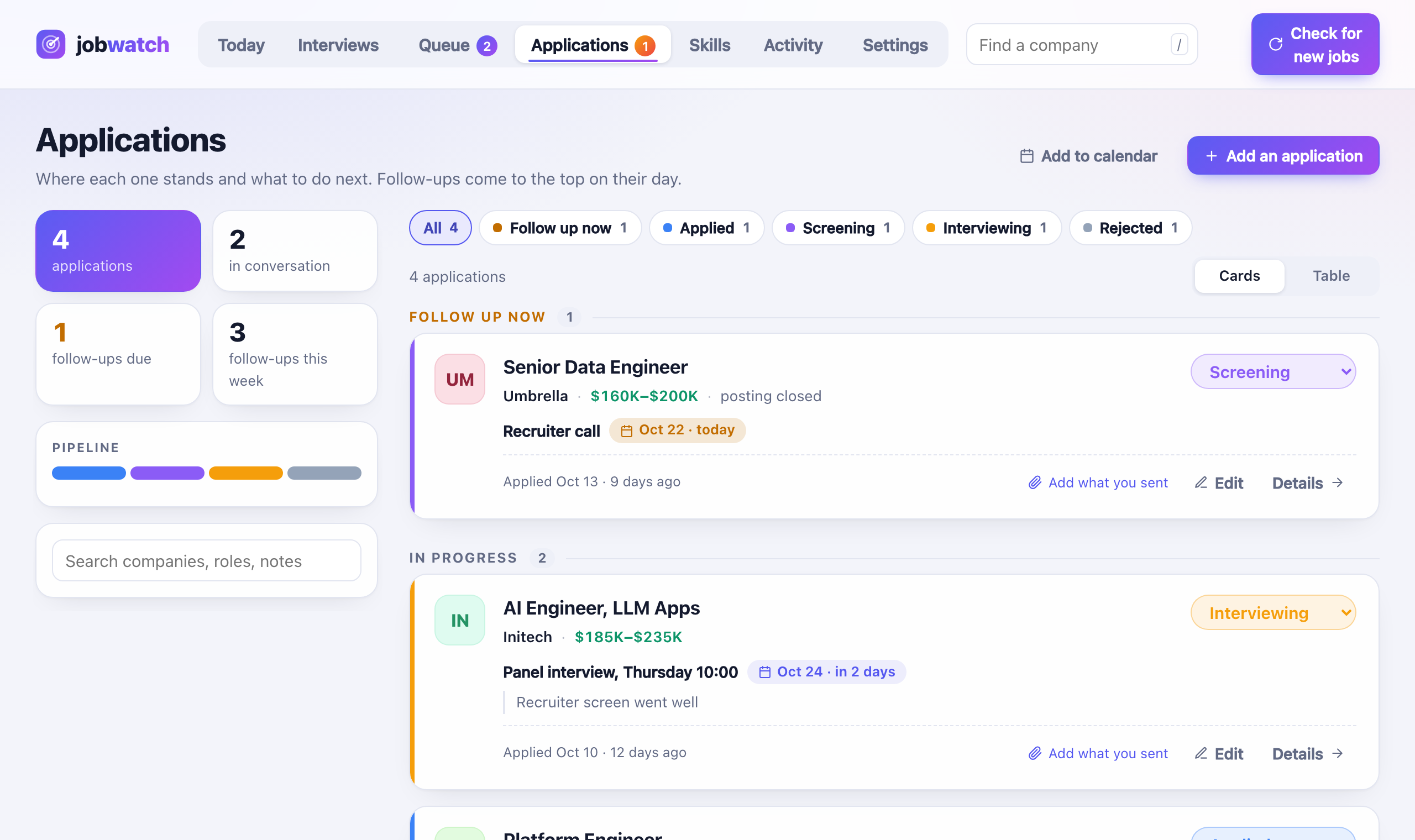The image size is (1415, 840).
Task: Click the Details arrow on Senior Data Engineer card
Action: click(x=1338, y=482)
